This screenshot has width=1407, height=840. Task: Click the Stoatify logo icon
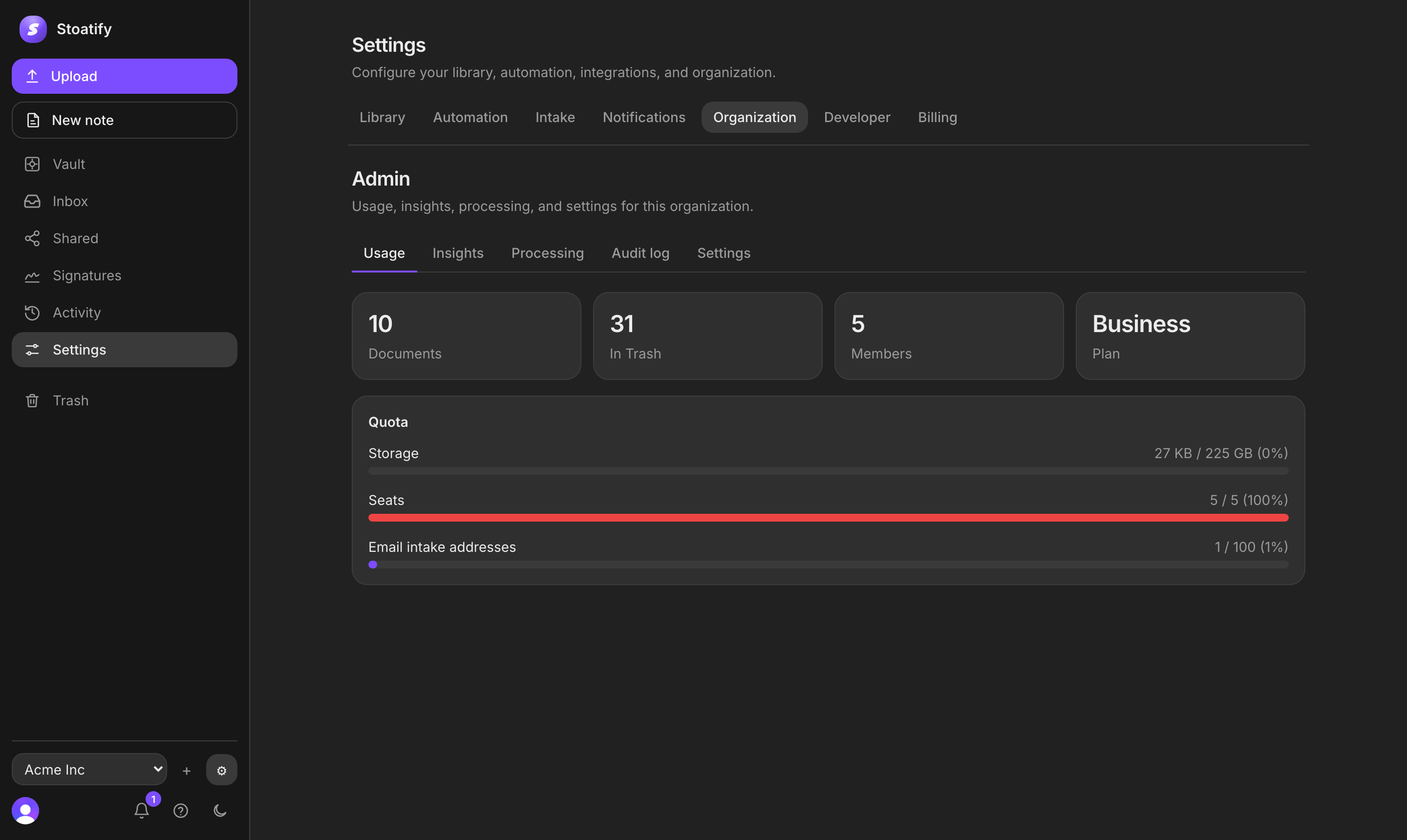[33, 29]
